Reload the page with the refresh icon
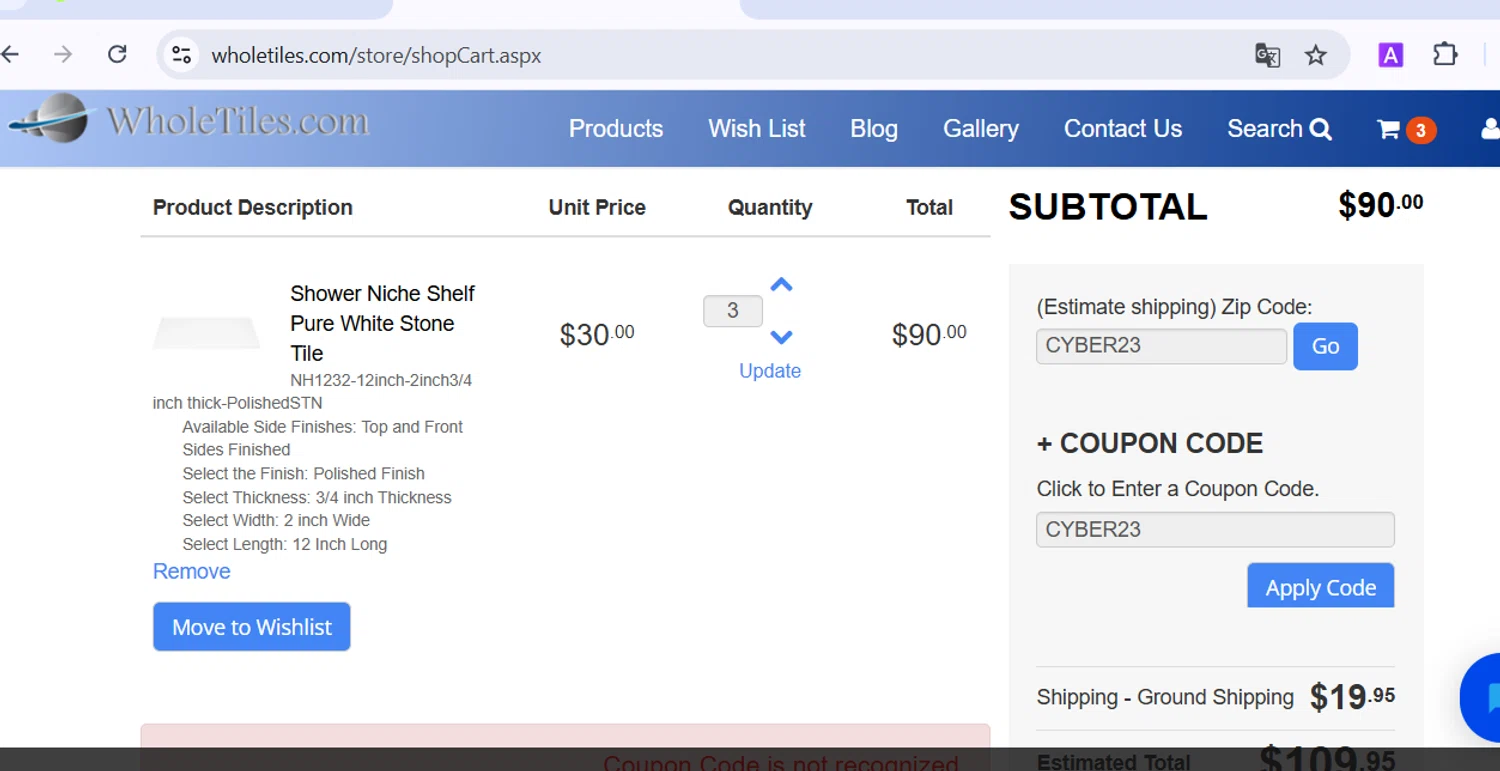The width and height of the screenshot is (1500, 771). click(117, 54)
